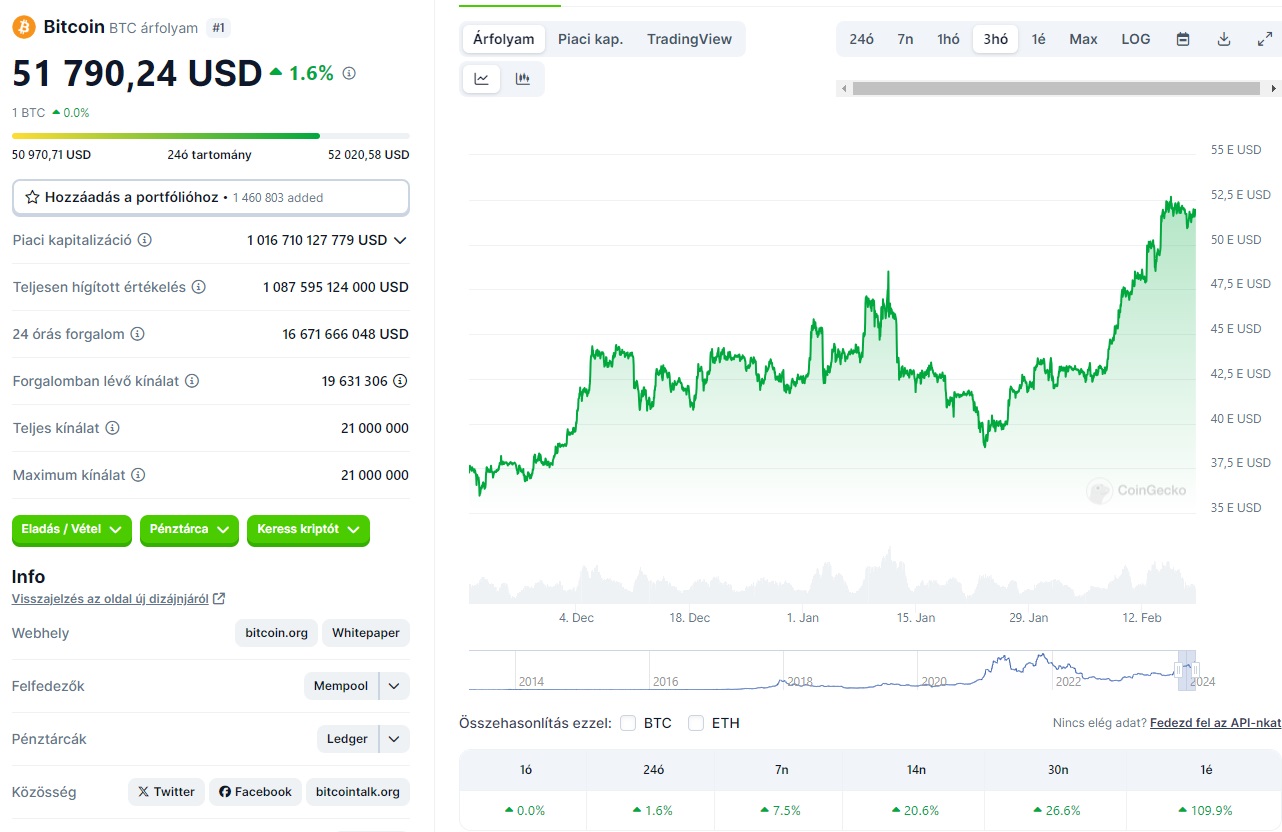
Task: Select 1hó time range
Action: coord(948,39)
